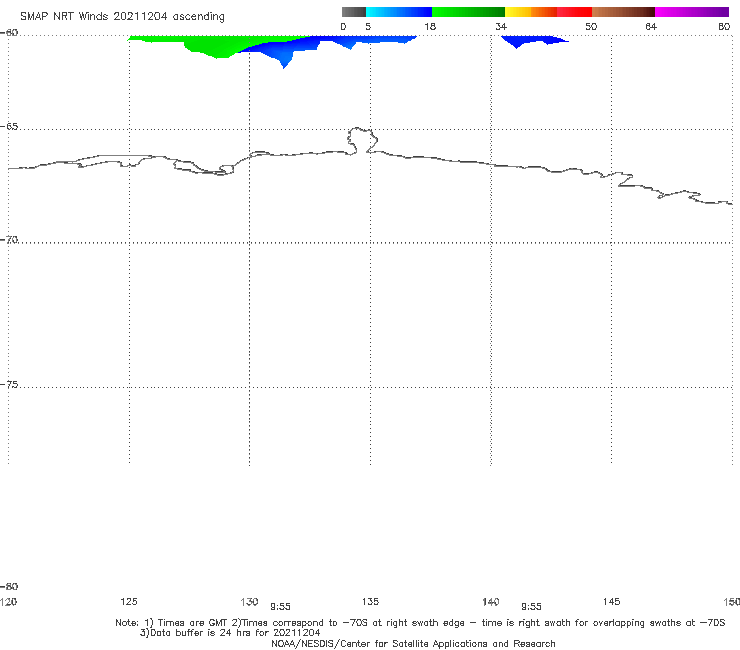Click the longitude label "140"

491,601
